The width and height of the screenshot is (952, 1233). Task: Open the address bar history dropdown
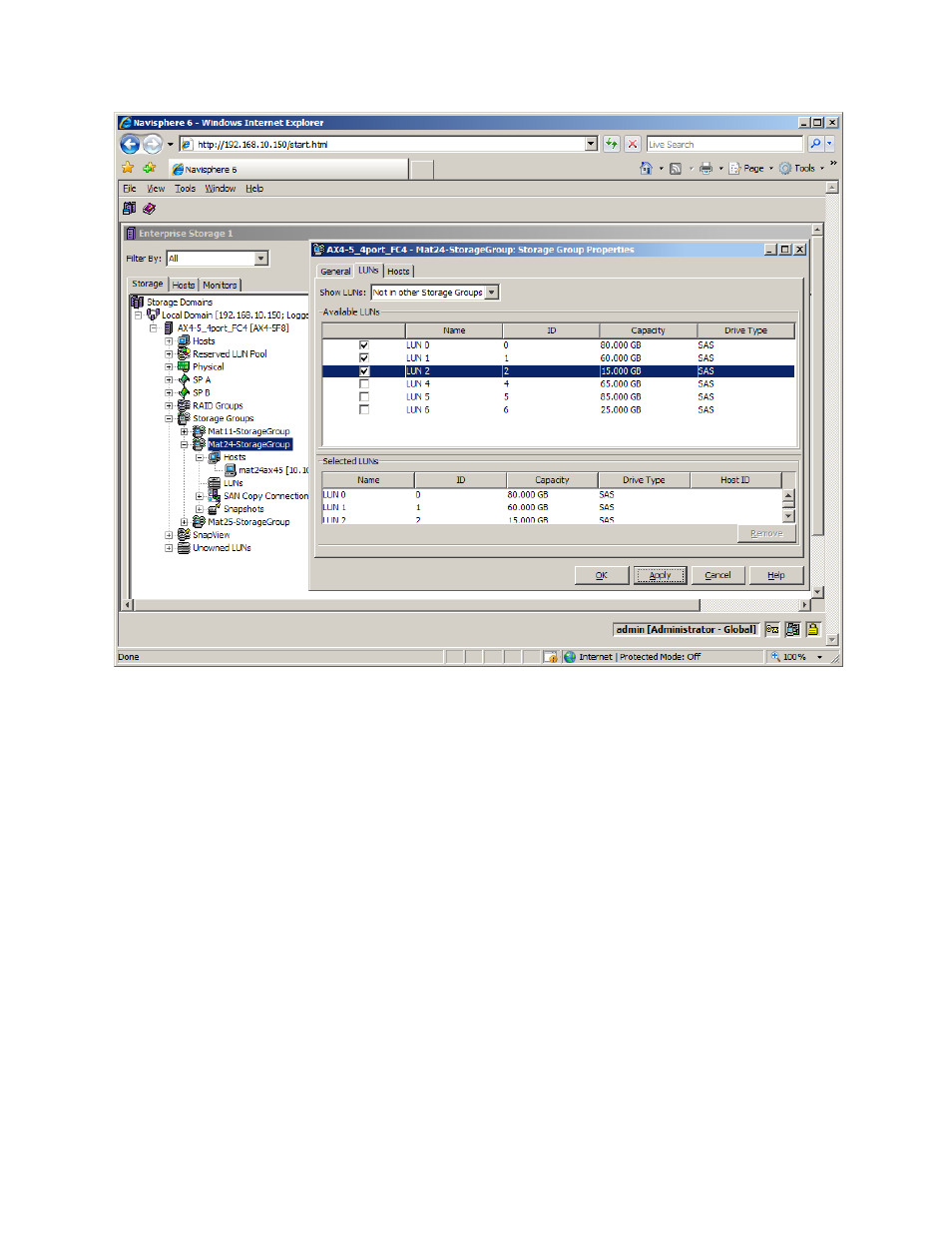click(x=591, y=144)
